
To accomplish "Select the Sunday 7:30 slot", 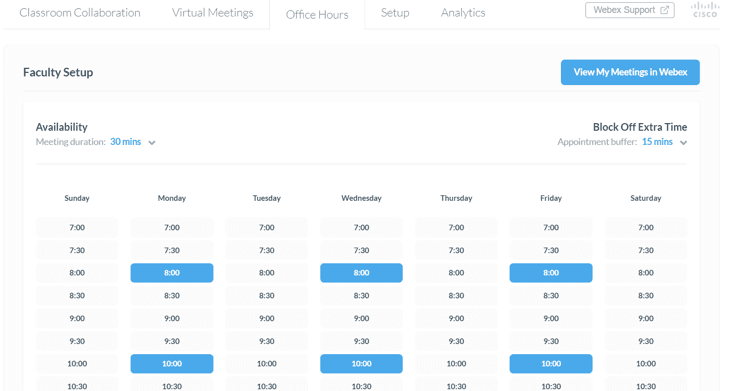I will 77,250.
